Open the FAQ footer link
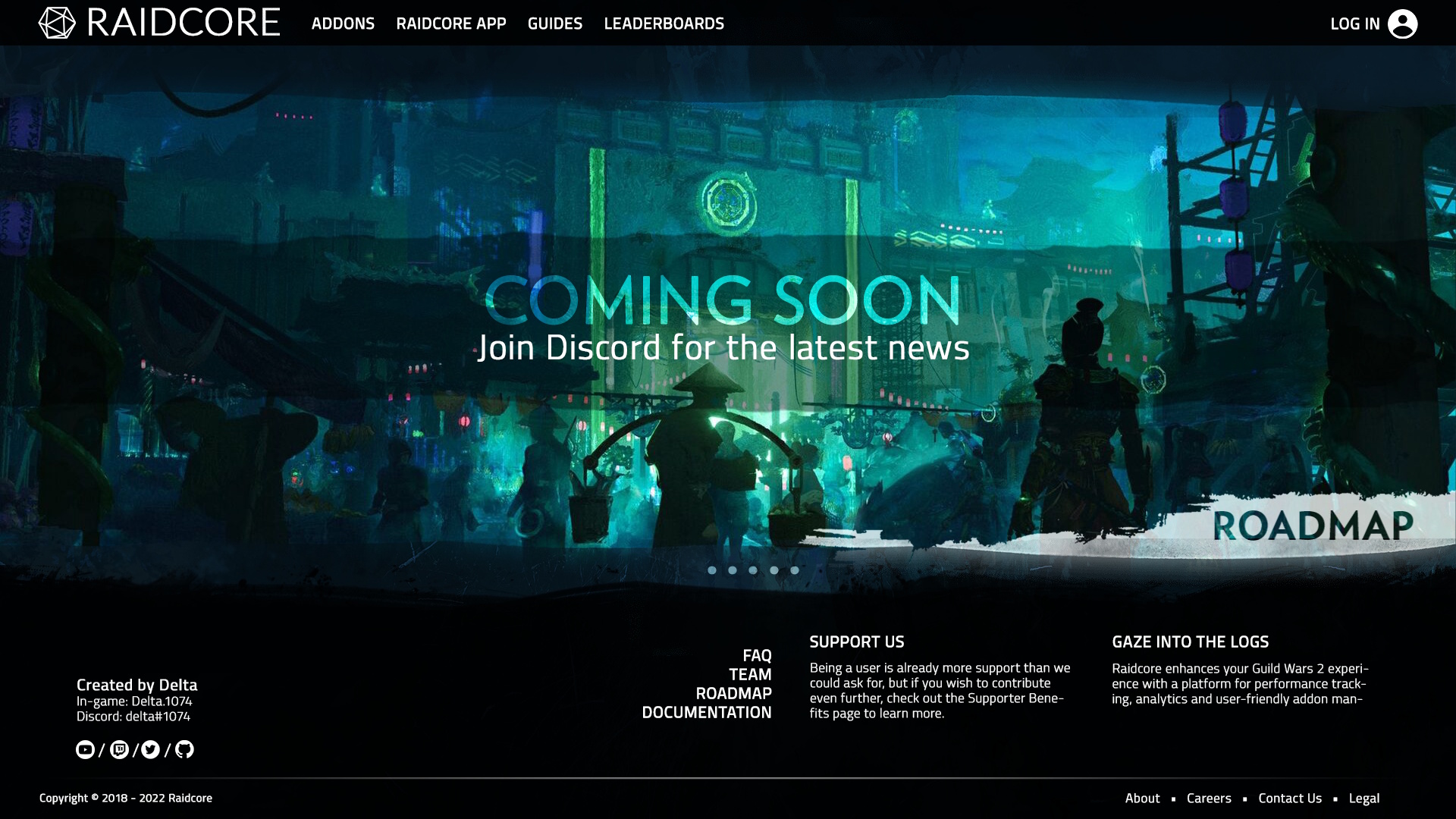Image resolution: width=1456 pixels, height=819 pixels. coord(757,655)
